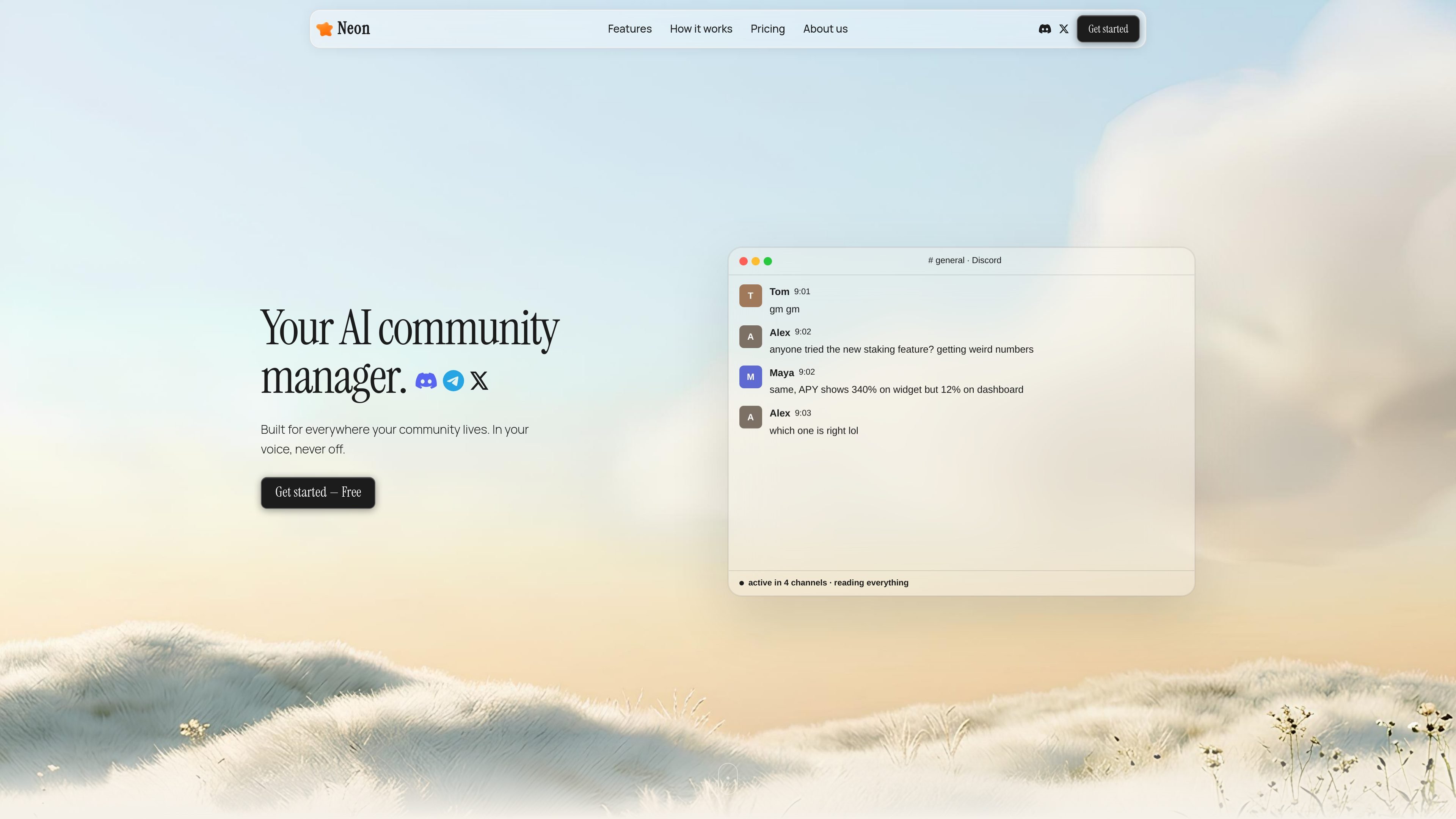Visit the About us section
This screenshot has width=1456, height=819.
(x=825, y=29)
